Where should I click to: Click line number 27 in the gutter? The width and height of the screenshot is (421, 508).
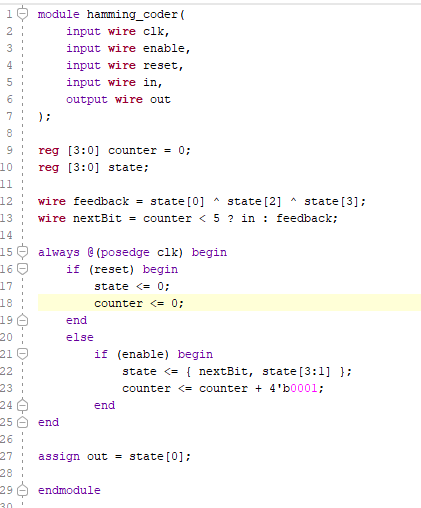click(x=6, y=456)
